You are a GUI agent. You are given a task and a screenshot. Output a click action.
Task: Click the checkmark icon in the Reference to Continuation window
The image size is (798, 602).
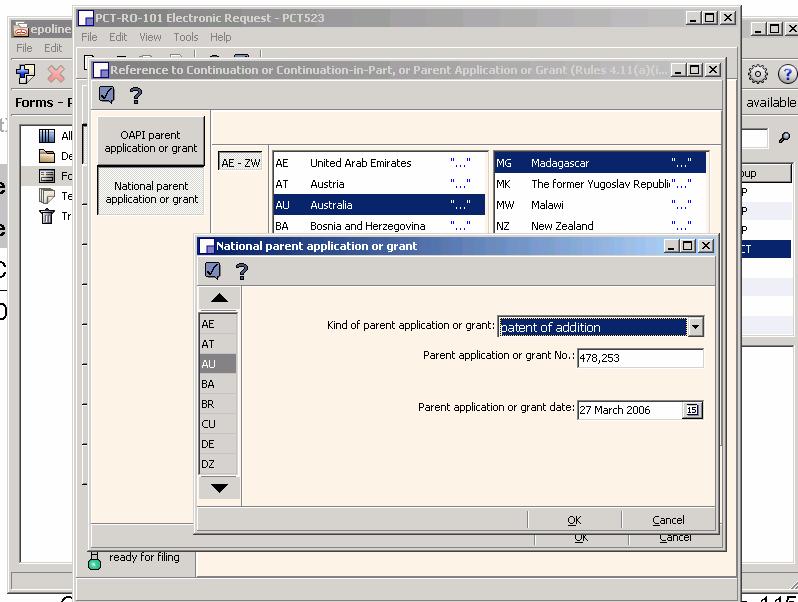(107, 95)
